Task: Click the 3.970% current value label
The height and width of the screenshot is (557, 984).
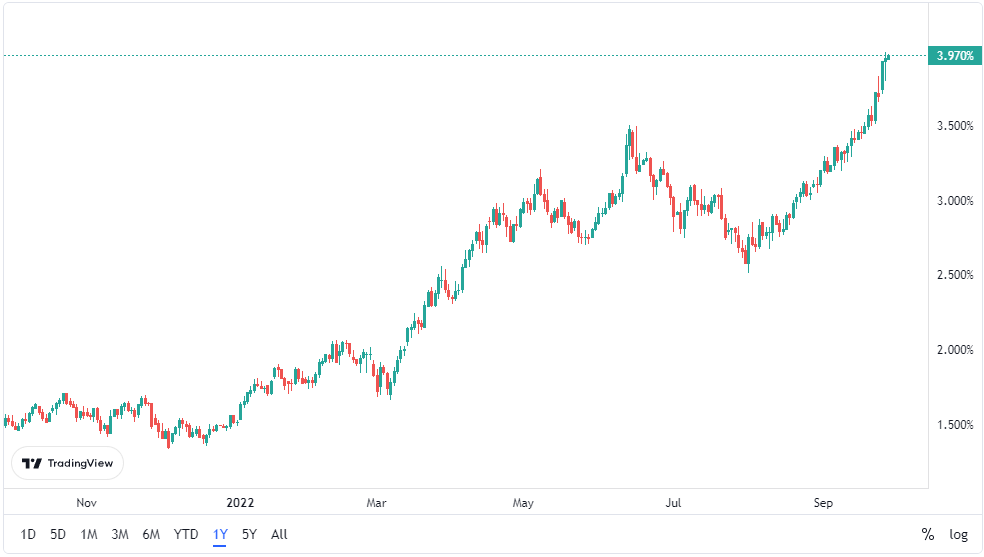Action: tap(954, 56)
